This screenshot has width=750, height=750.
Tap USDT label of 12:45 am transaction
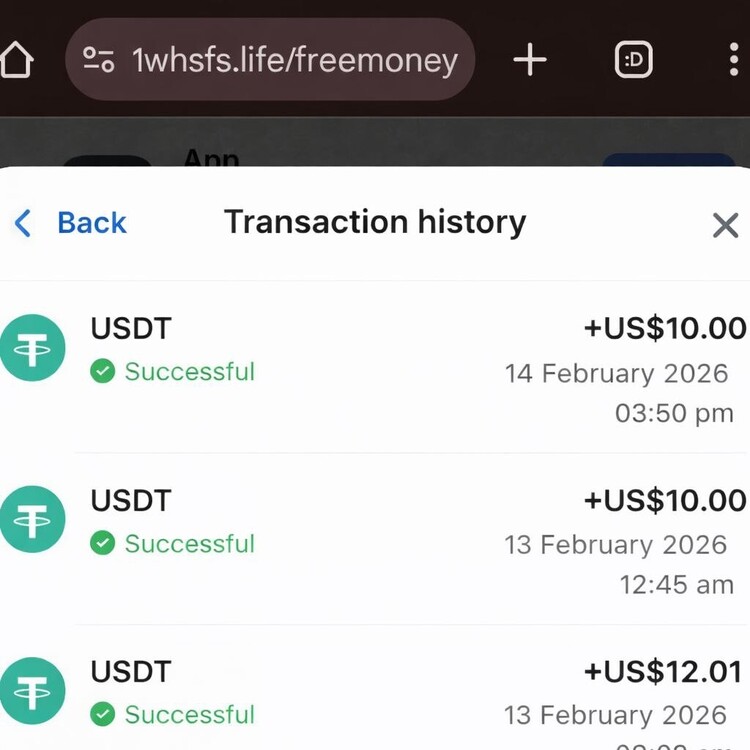tap(131, 500)
